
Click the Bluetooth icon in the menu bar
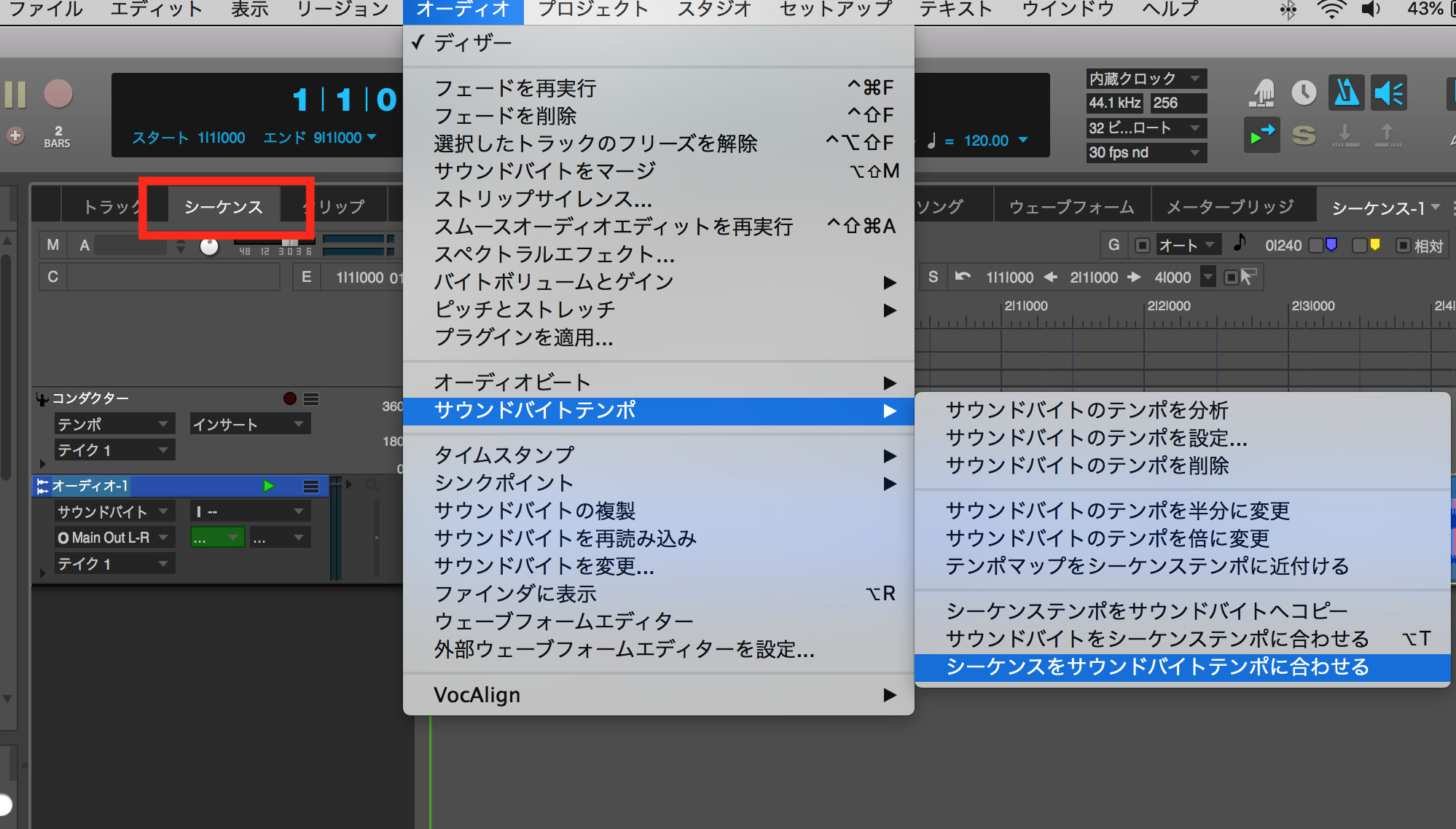tap(1288, 9)
